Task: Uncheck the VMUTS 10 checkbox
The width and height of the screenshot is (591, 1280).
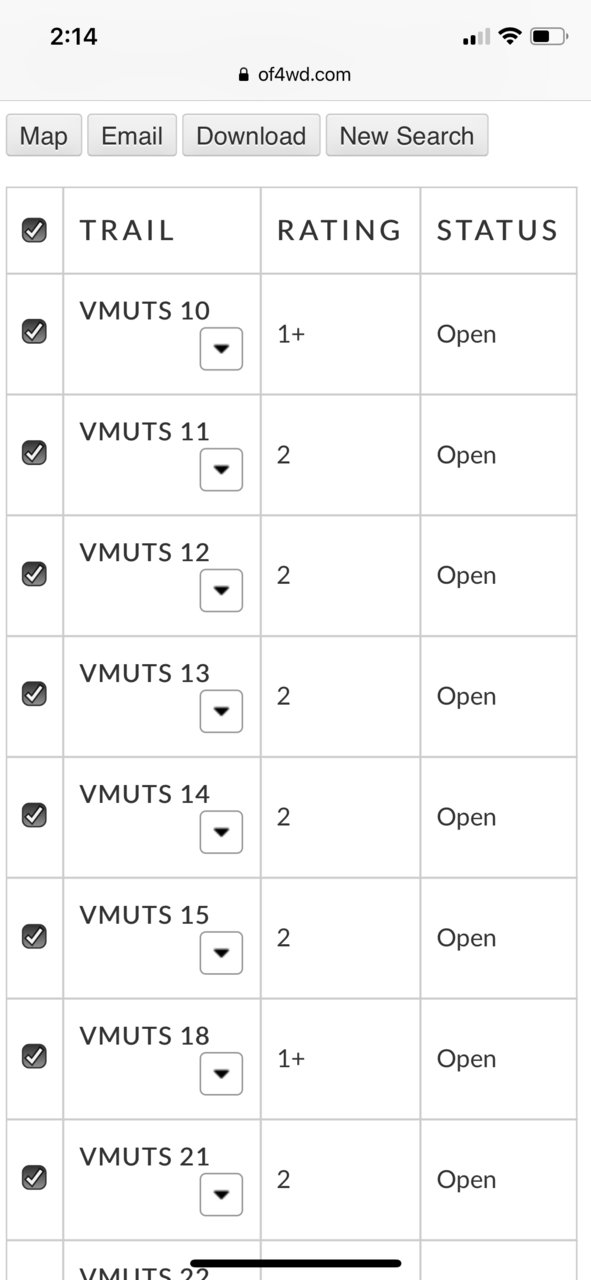Action: pyautogui.click(x=34, y=331)
